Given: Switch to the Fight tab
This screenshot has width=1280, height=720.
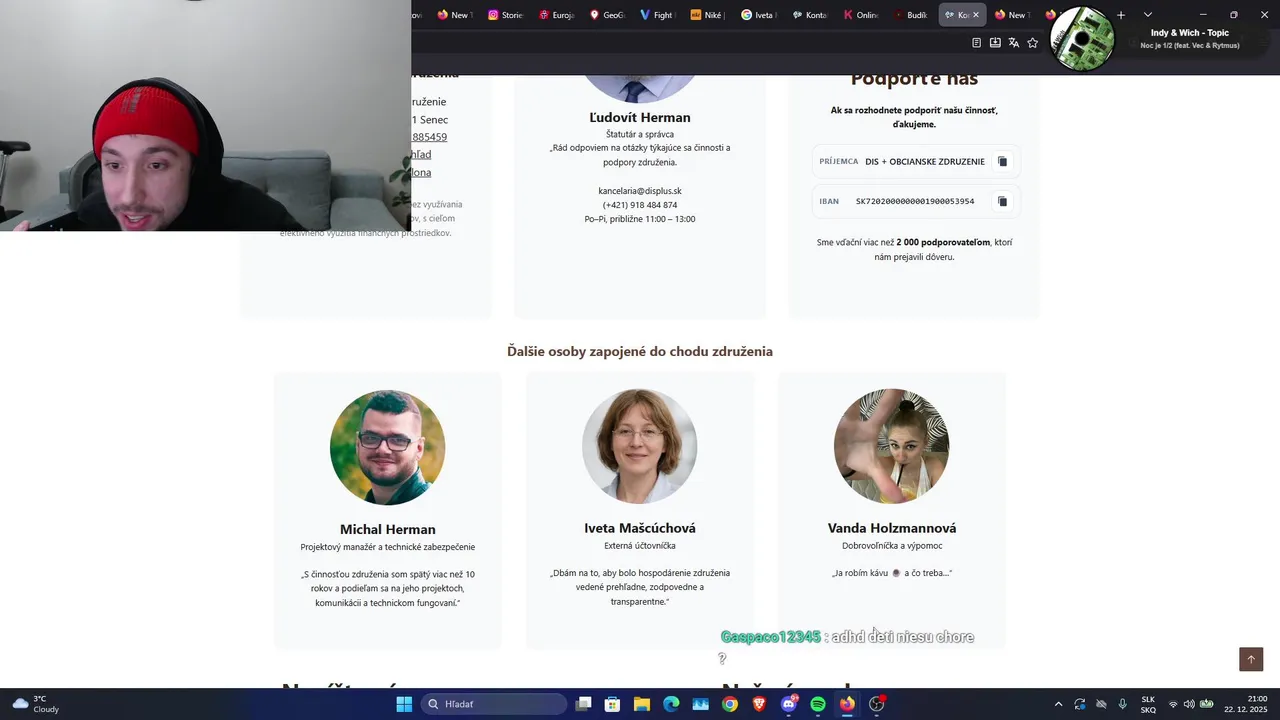Looking at the screenshot, I should pyautogui.click(x=658, y=15).
